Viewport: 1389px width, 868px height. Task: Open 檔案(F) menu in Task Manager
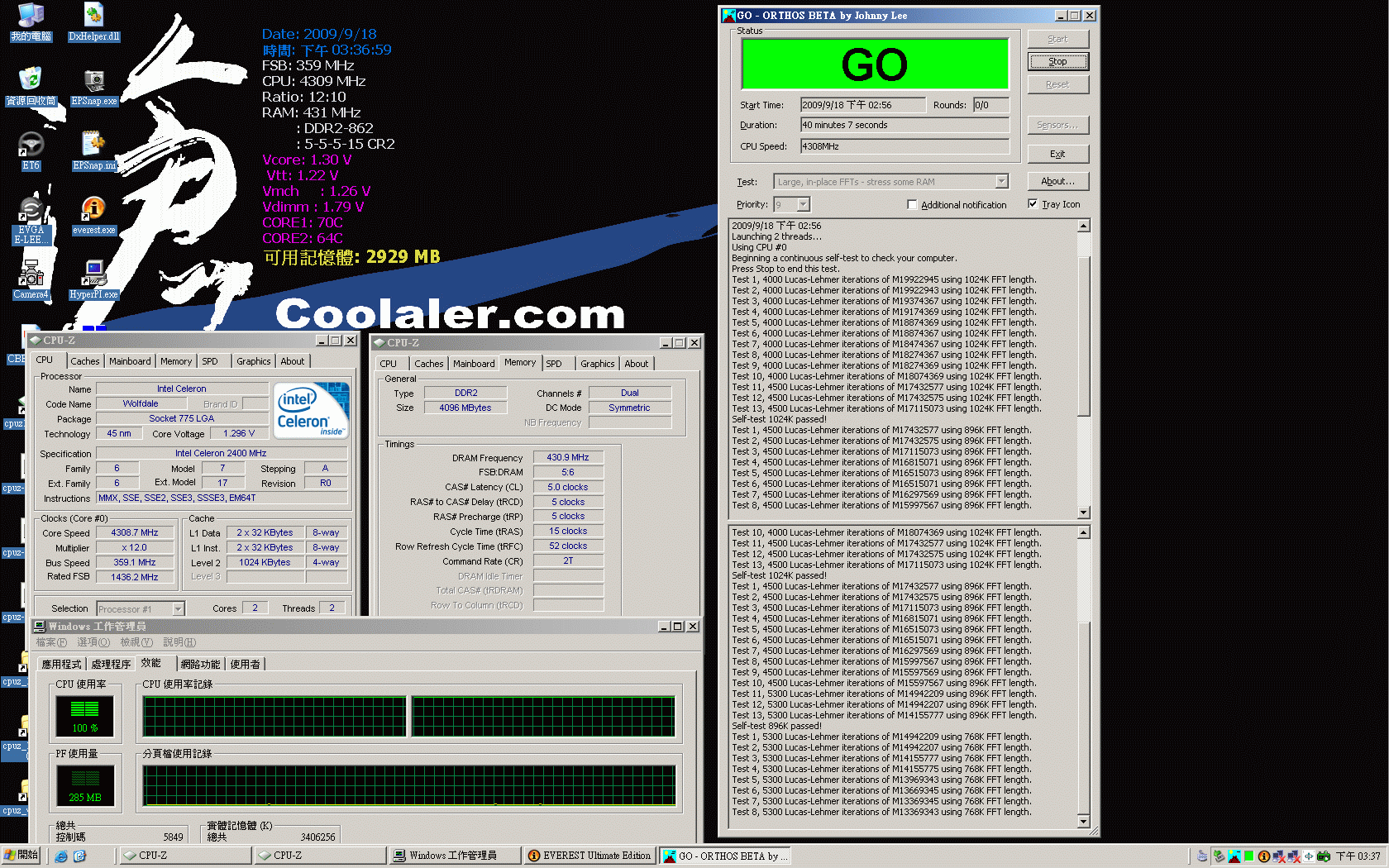tap(51, 642)
